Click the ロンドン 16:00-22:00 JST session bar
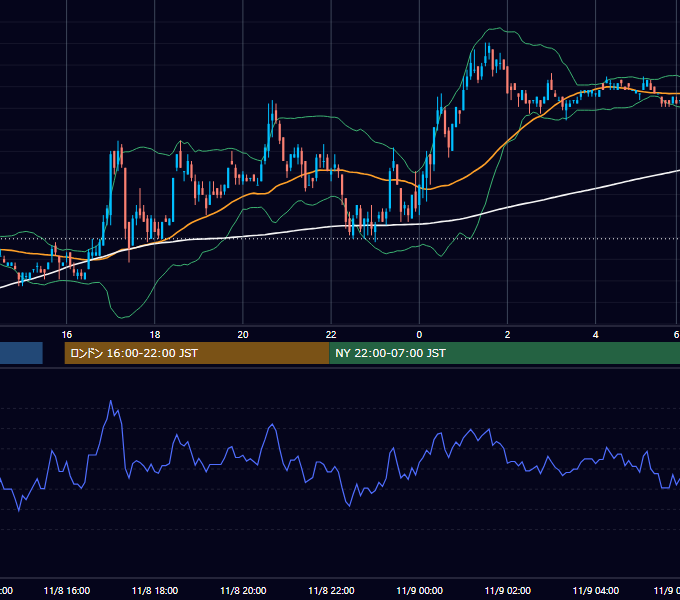 point(197,353)
